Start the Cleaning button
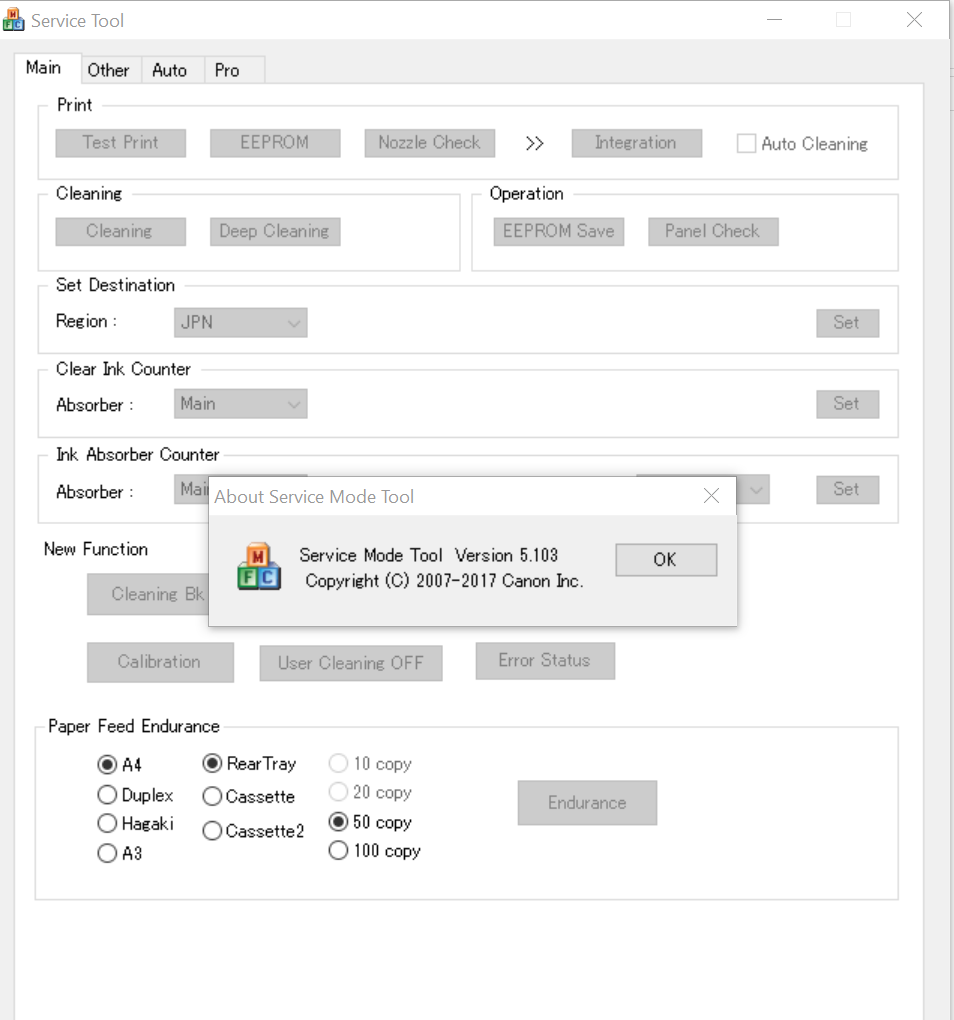The image size is (954, 1020). 120,232
